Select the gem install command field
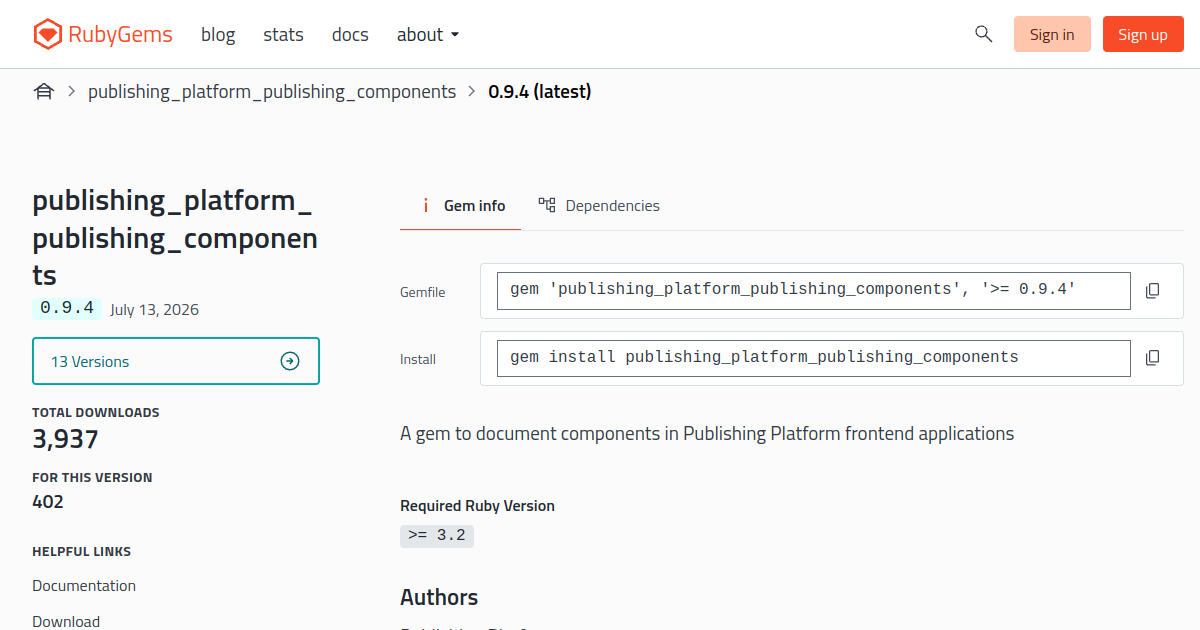 click(814, 358)
